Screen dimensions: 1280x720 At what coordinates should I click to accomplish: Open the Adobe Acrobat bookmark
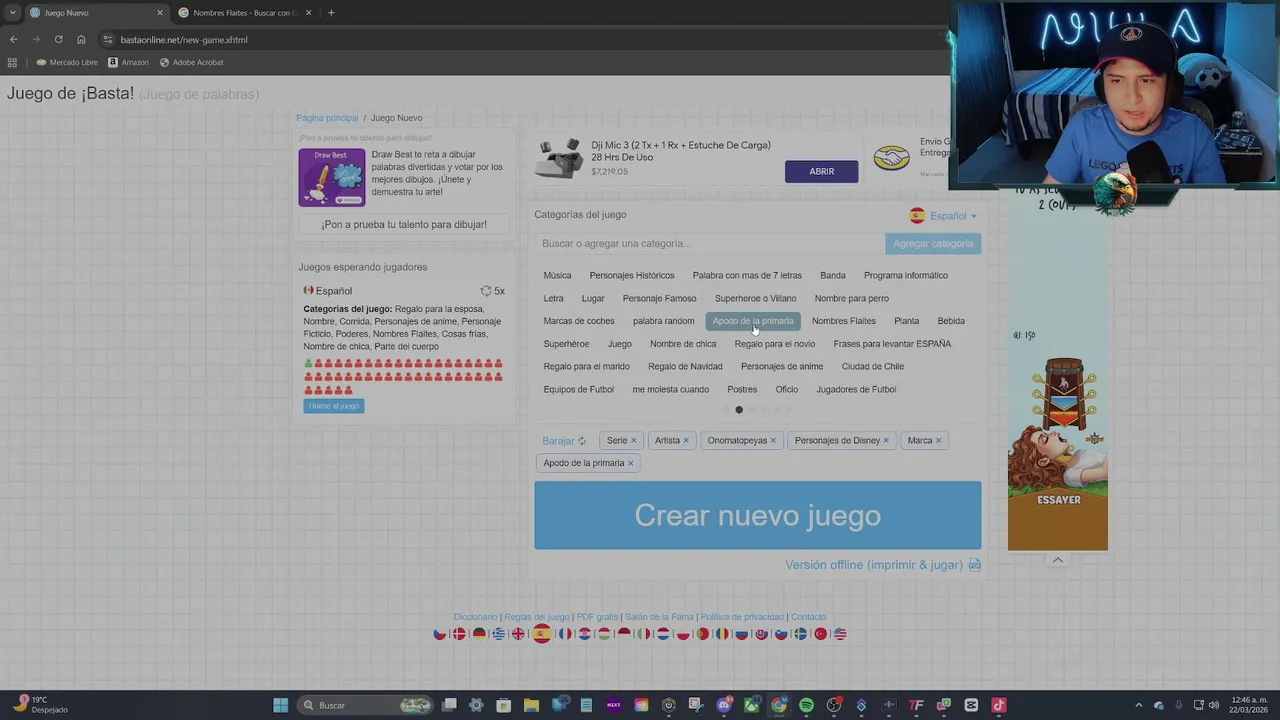point(191,62)
